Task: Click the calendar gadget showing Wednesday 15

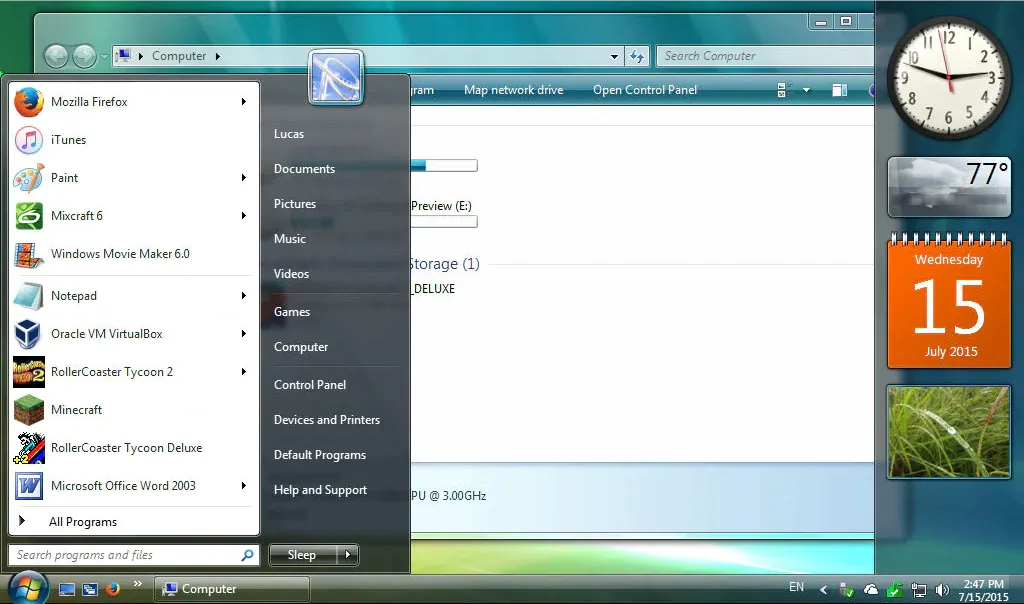Action: click(x=949, y=301)
